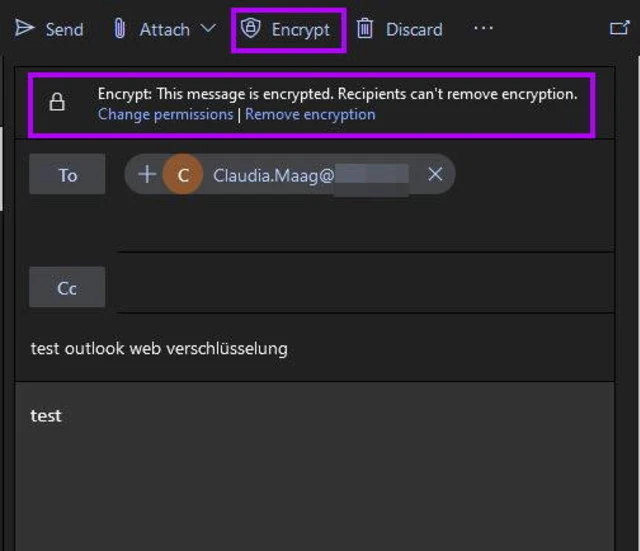Open the more options ellipsis menu
The height and width of the screenshot is (551, 640).
pos(484,29)
